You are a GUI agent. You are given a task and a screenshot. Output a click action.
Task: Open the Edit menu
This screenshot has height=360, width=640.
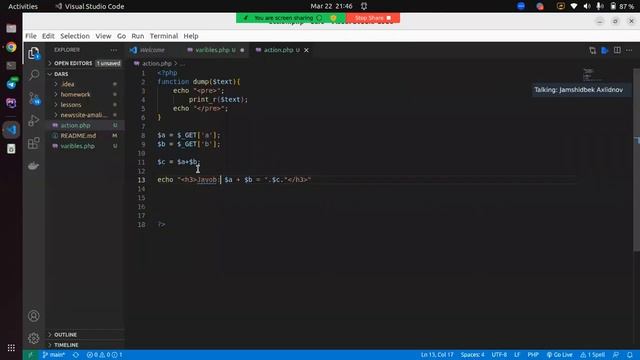pos(48,36)
